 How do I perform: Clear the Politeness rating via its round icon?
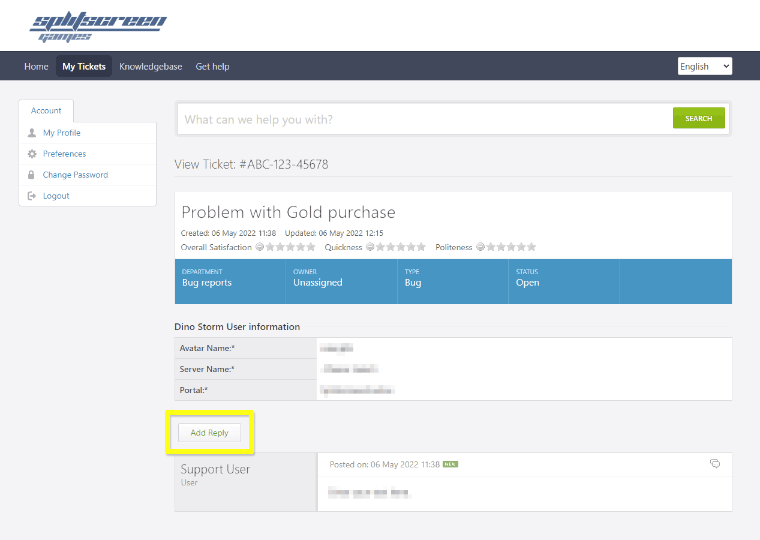(x=480, y=247)
